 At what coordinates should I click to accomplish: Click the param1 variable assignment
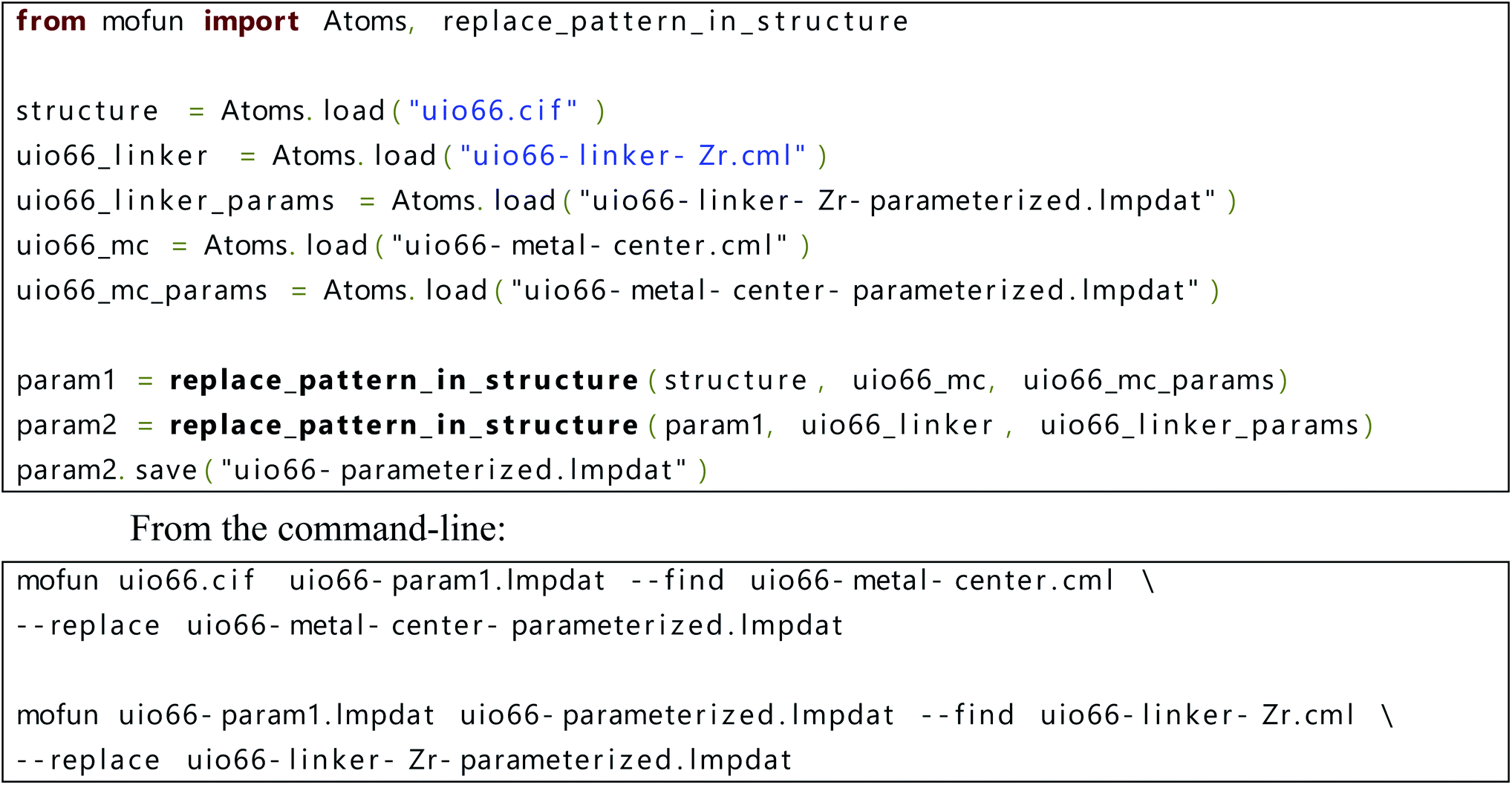(x=66, y=381)
